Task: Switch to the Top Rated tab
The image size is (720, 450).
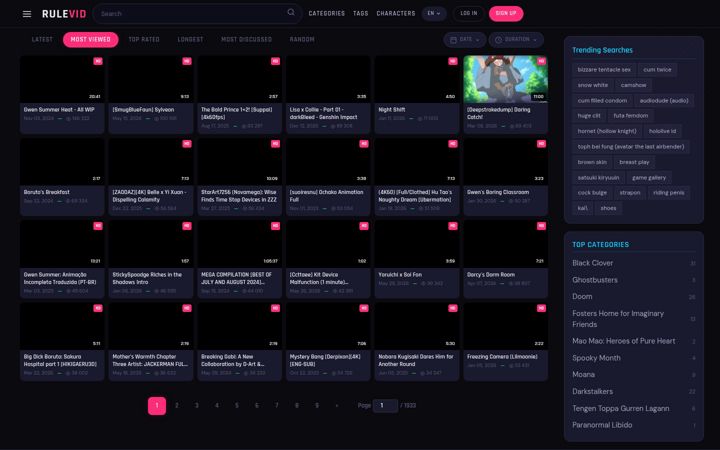Action: click(x=144, y=39)
